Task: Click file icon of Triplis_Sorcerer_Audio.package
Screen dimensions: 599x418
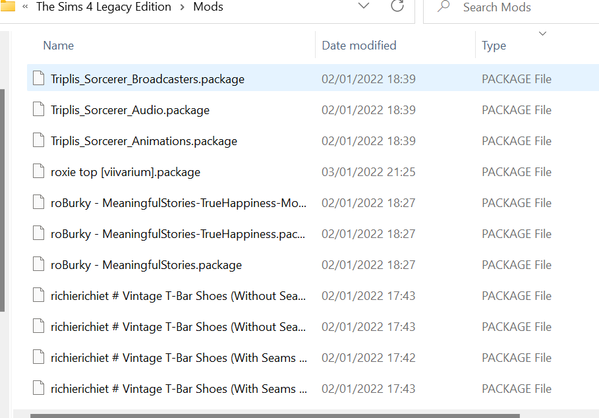Action: 38,110
